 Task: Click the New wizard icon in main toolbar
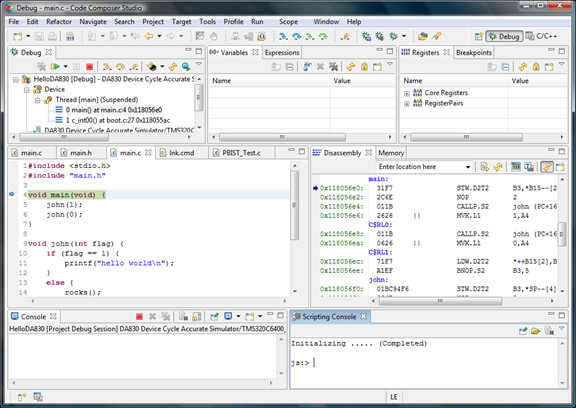point(18,36)
